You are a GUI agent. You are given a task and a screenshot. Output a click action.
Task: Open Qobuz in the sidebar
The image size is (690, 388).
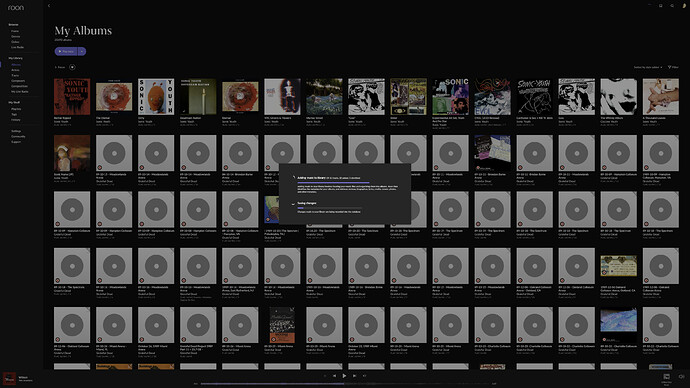coord(15,42)
